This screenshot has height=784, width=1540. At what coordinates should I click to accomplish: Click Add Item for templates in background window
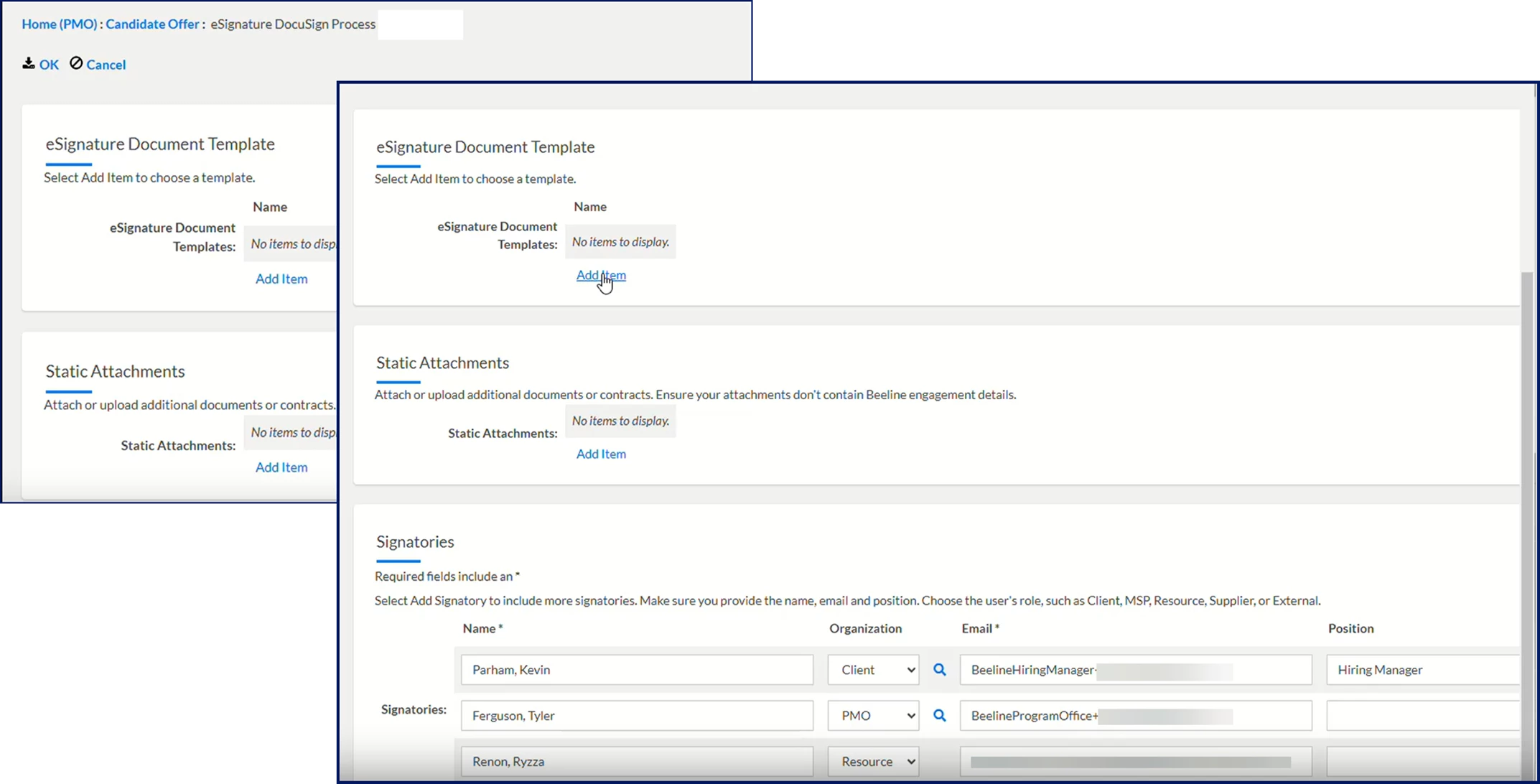tap(281, 279)
